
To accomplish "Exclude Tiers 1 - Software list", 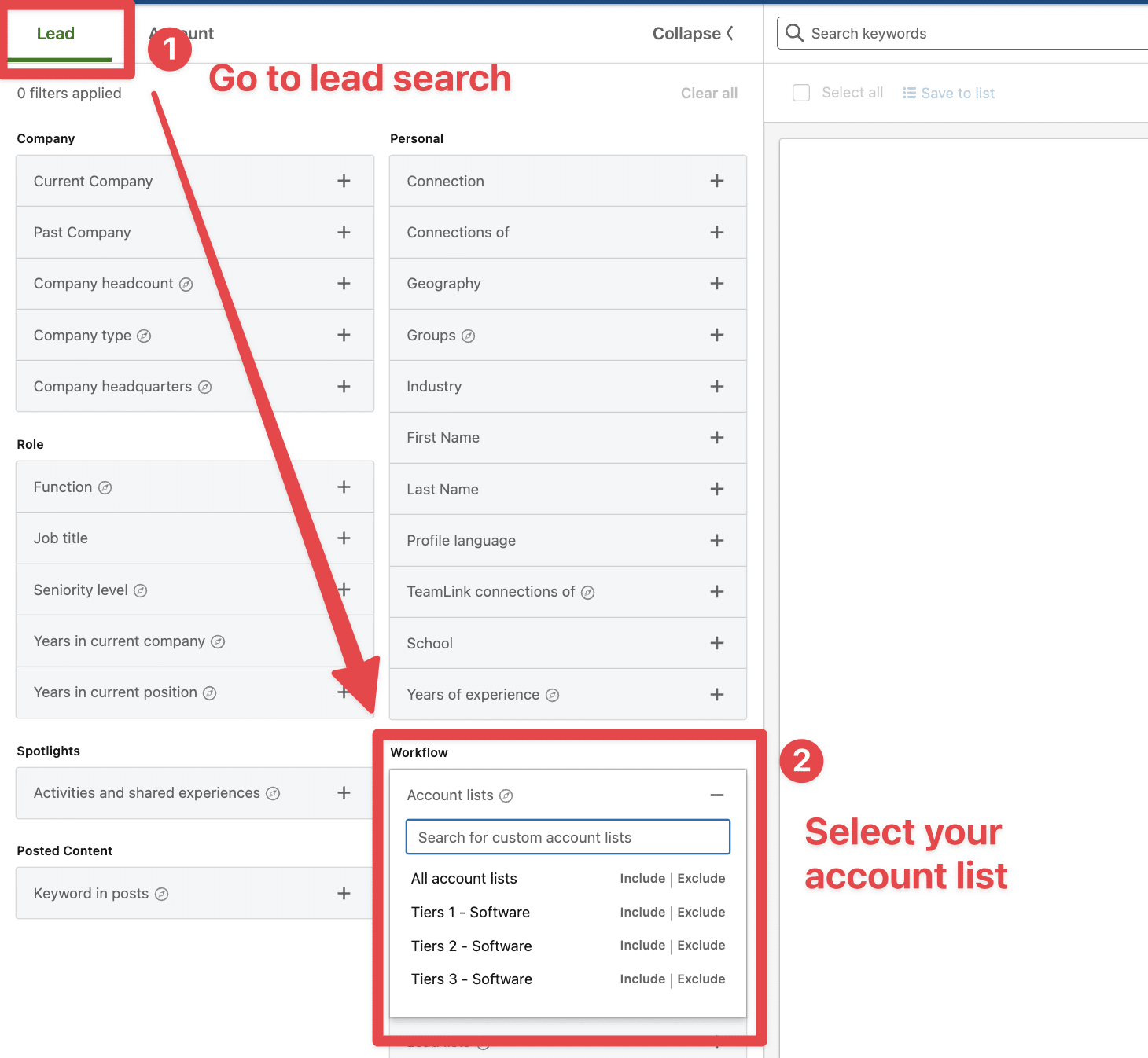I will pos(701,912).
